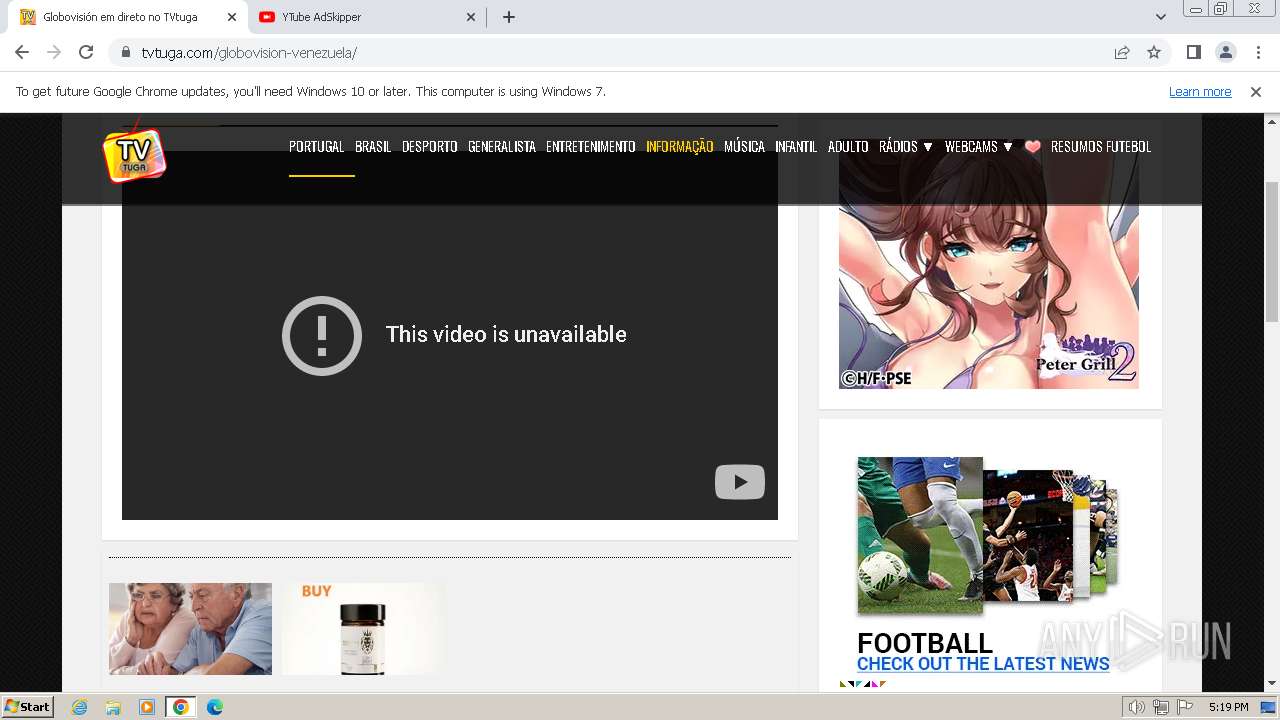Open a new tab with plus button
The height and width of the screenshot is (720, 1280).
(x=509, y=17)
